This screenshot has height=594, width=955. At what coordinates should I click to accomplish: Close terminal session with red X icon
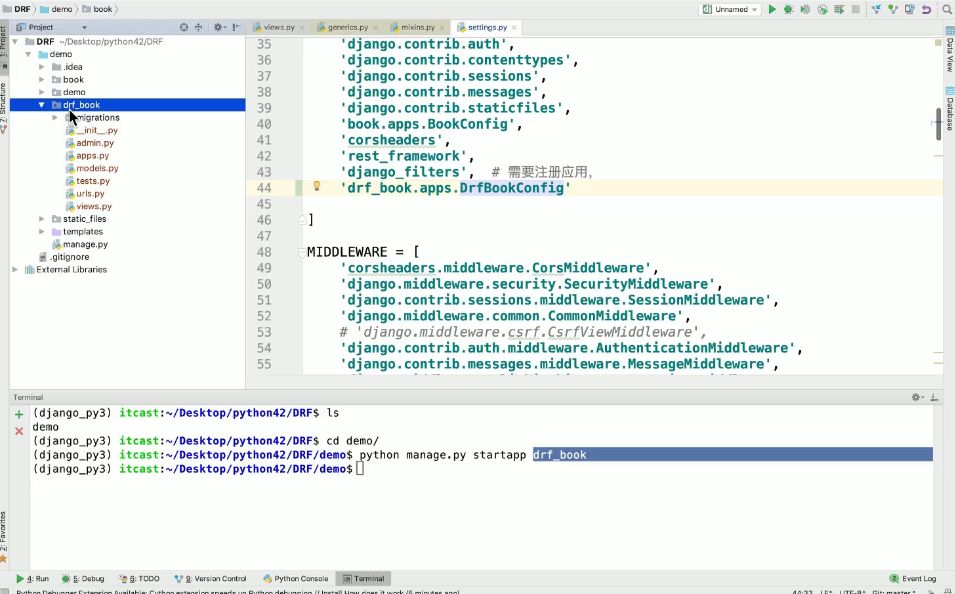18,431
